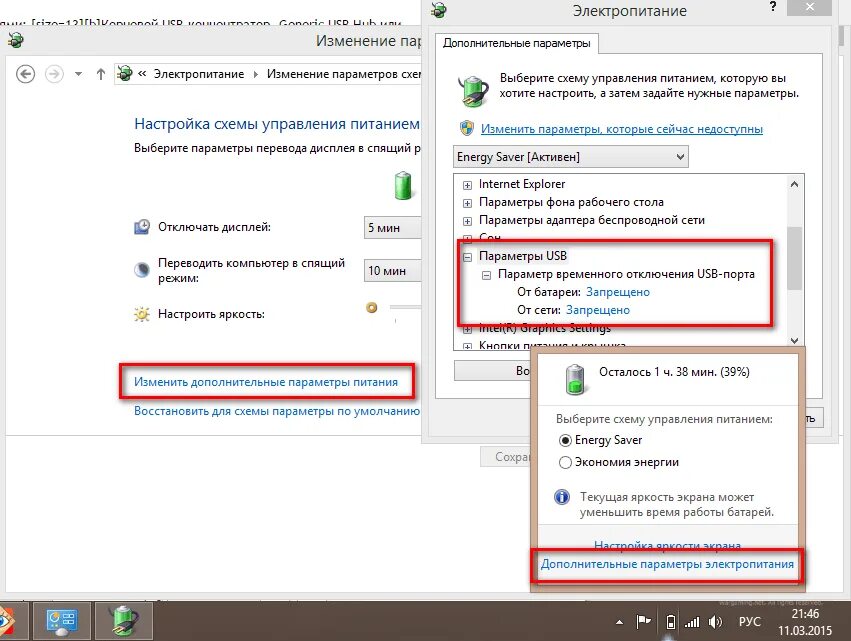Click Восстановить для схемы параметры по умолчанию
Viewport: 851px width, 641px height.
pyautogui.click(x=277, y=411)
